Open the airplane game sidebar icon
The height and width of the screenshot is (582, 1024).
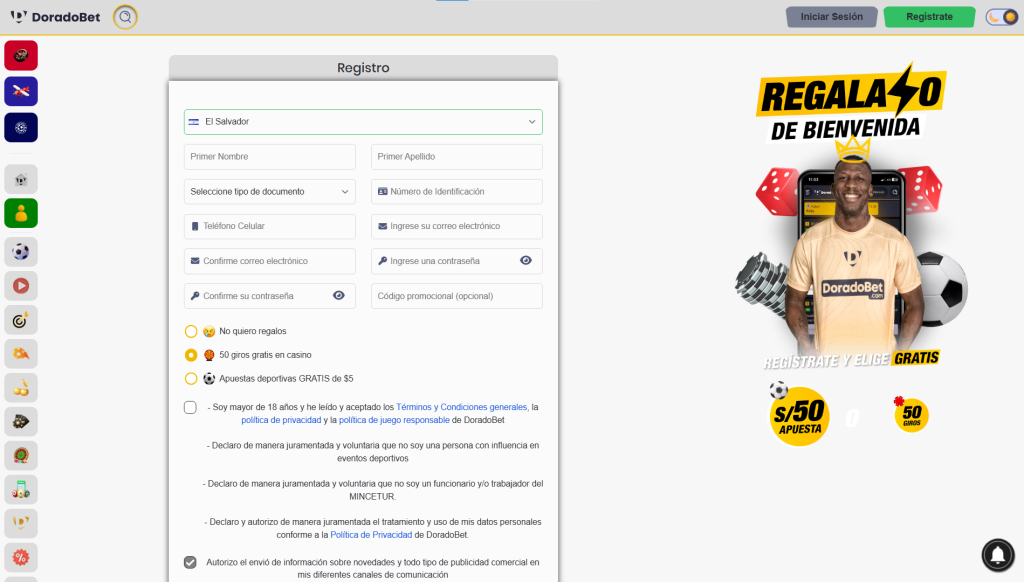(x=21, y=91)
